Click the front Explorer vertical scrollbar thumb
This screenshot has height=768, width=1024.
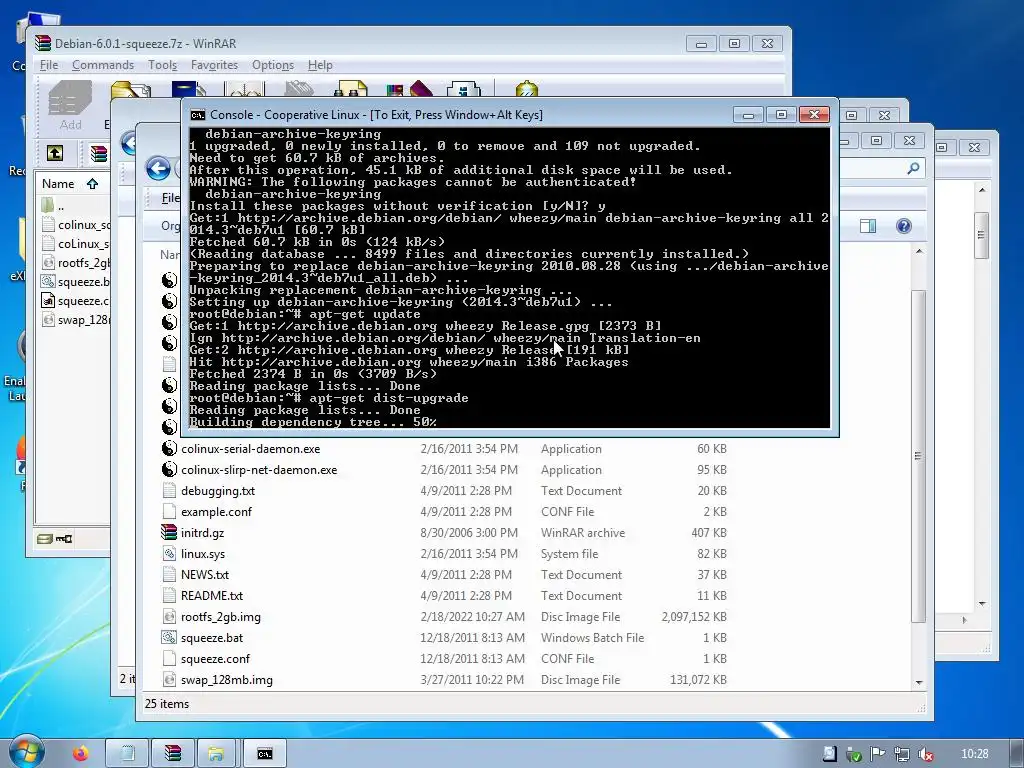click(x=919, y=456)
